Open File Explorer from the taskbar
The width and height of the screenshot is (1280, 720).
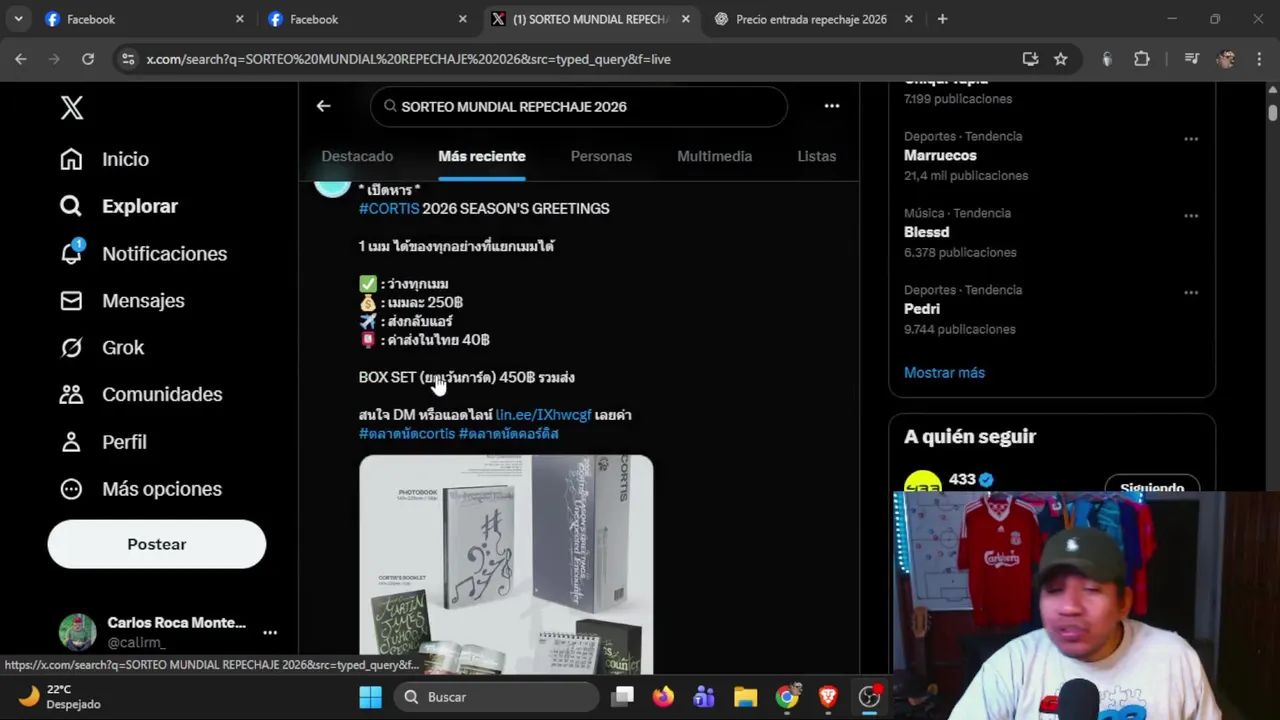click(x=745, y=697)
